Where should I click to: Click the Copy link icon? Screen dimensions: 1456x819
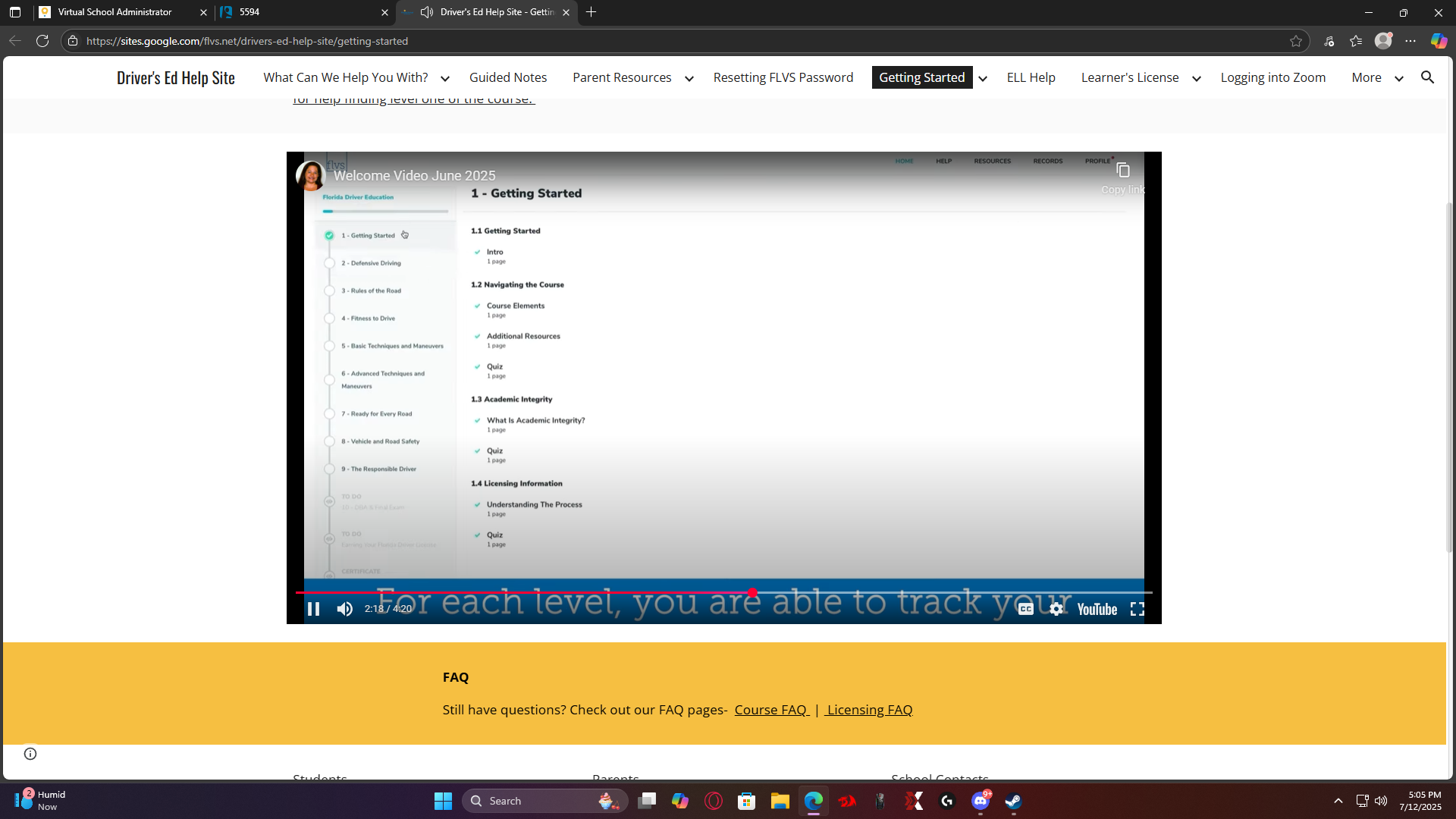pyautogui.click(x=1123, y=171)
